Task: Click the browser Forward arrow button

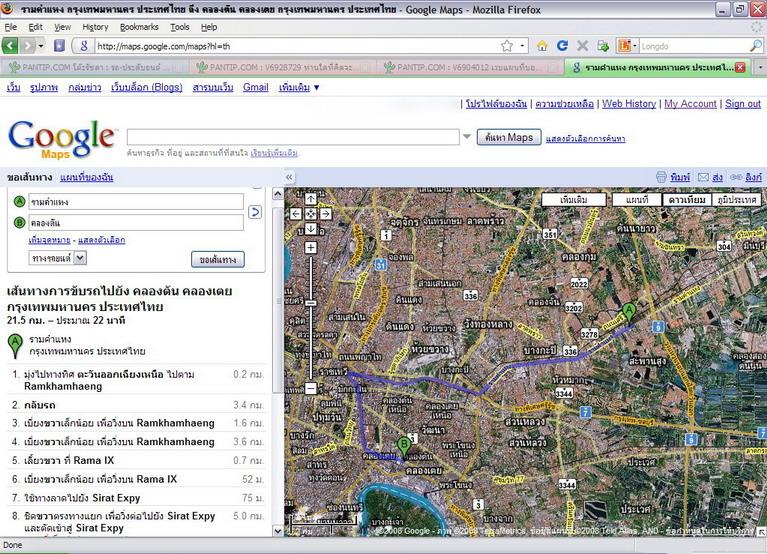Action: click(27, 46)
